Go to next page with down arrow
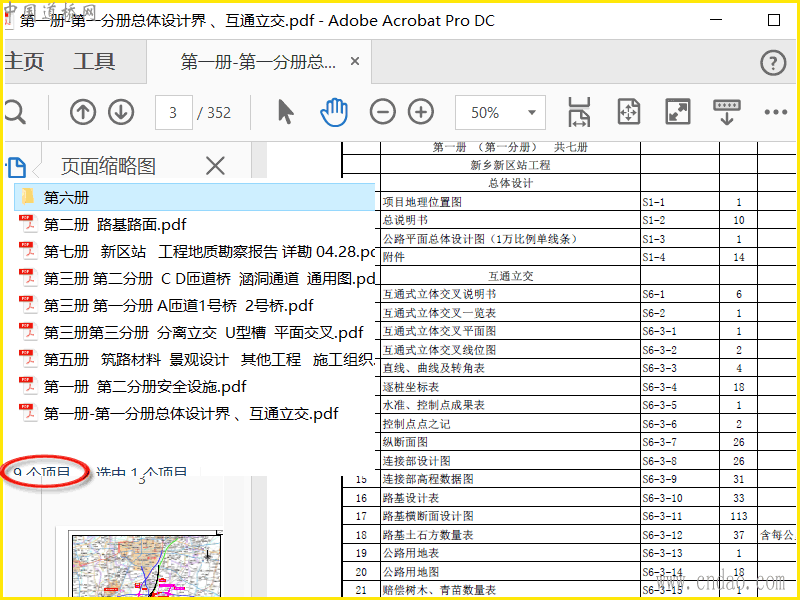Viewport: 800px width, 600px height. pyautogui.click(x=121, y=112)
